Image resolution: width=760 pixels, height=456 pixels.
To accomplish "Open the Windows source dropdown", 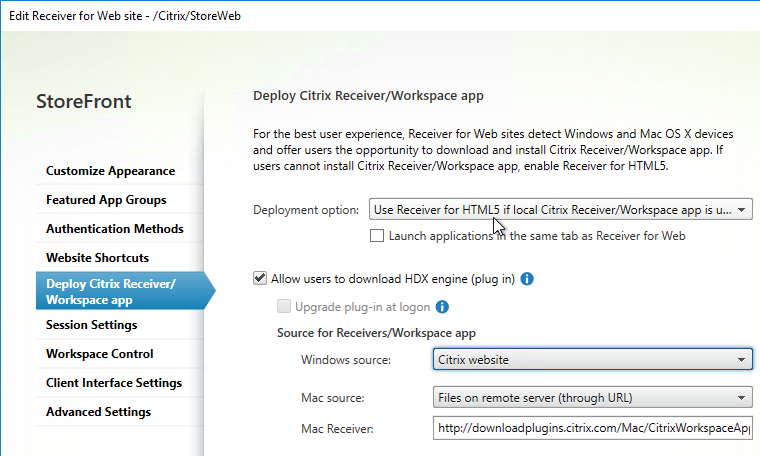I will click(x=593, y=360).
